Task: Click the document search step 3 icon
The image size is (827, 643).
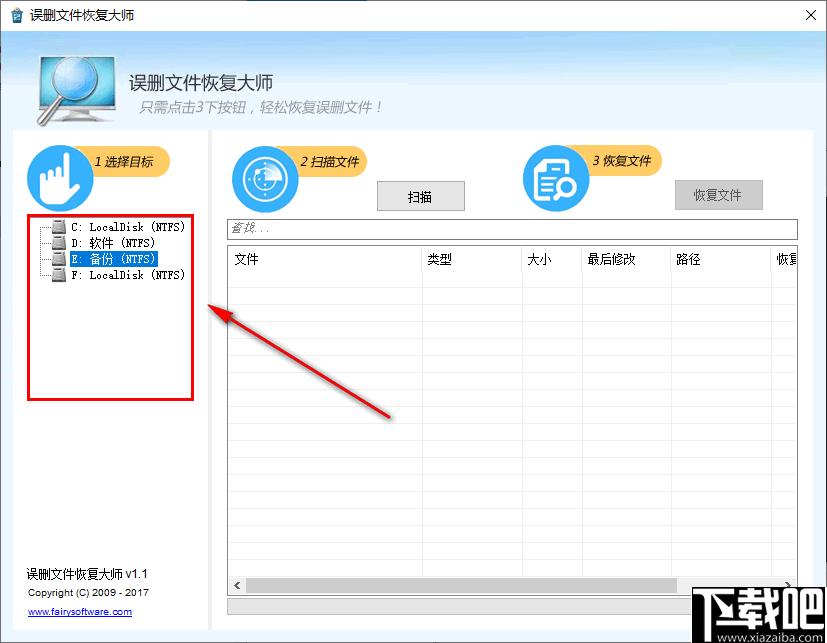Action: click(556, 178)
